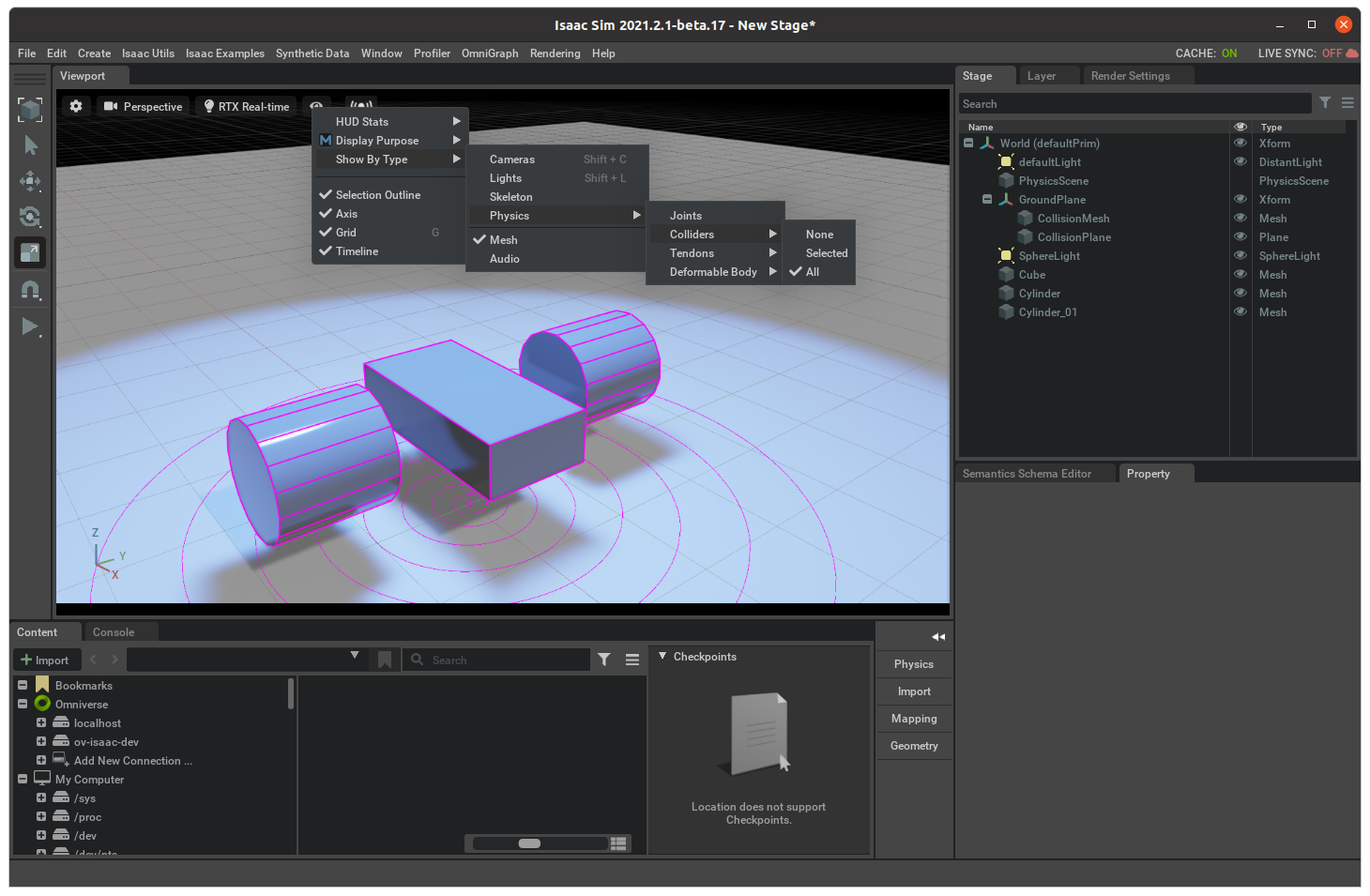Screen dimensions: 1370x896
Task: Activate the Scale tool in left toolbar
Action: pos(30,252)
